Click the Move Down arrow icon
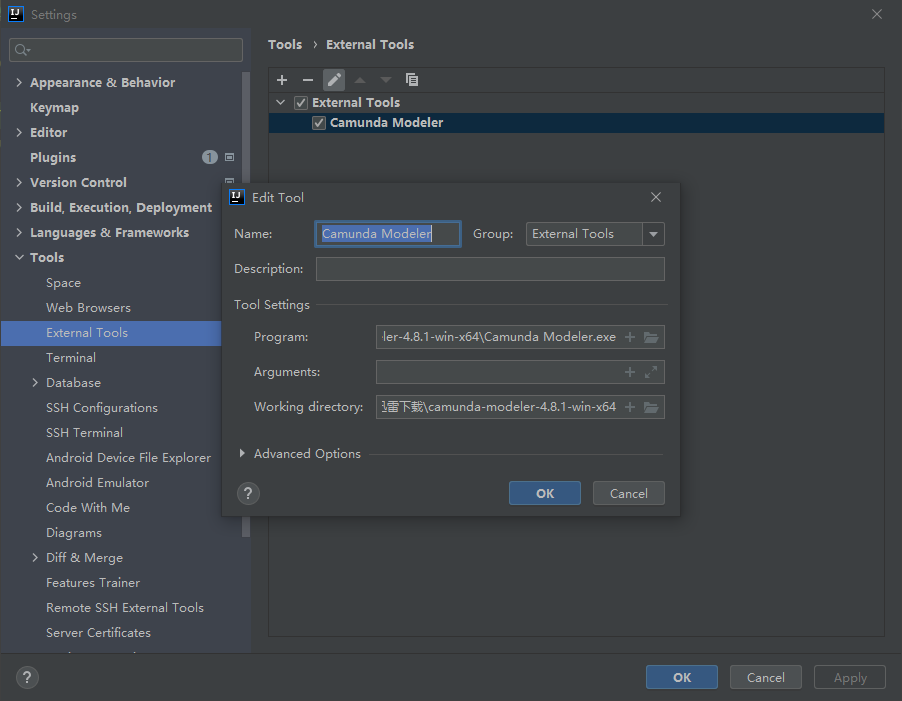 tap(386, 80)
